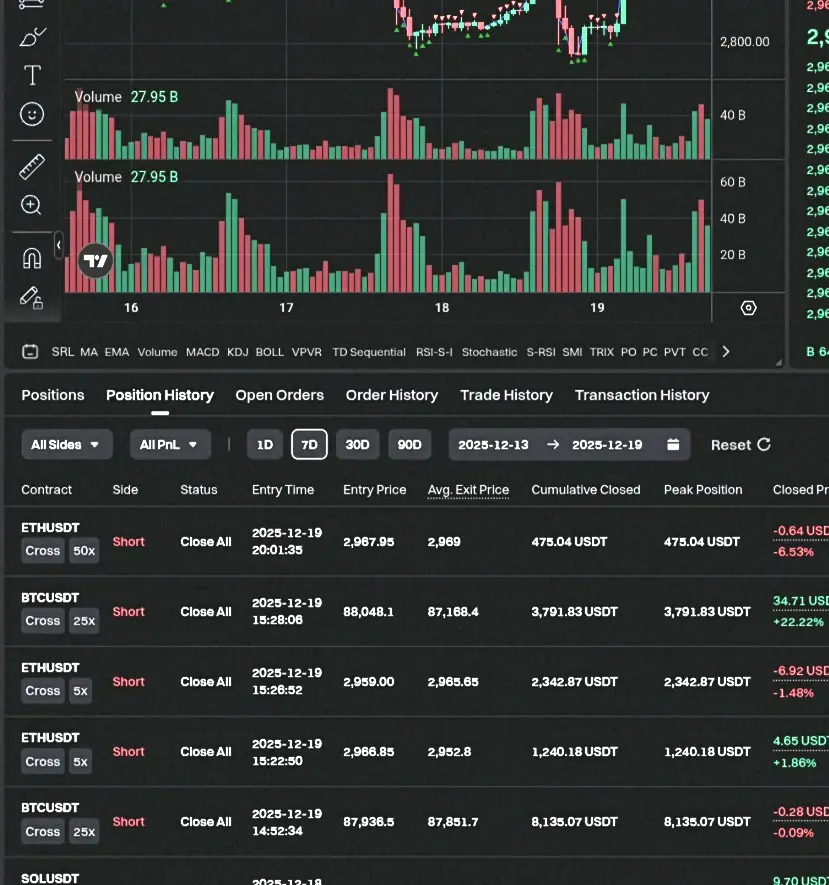Click the -6.53% closed PnL value
The image size is (829, 885).
793,552
